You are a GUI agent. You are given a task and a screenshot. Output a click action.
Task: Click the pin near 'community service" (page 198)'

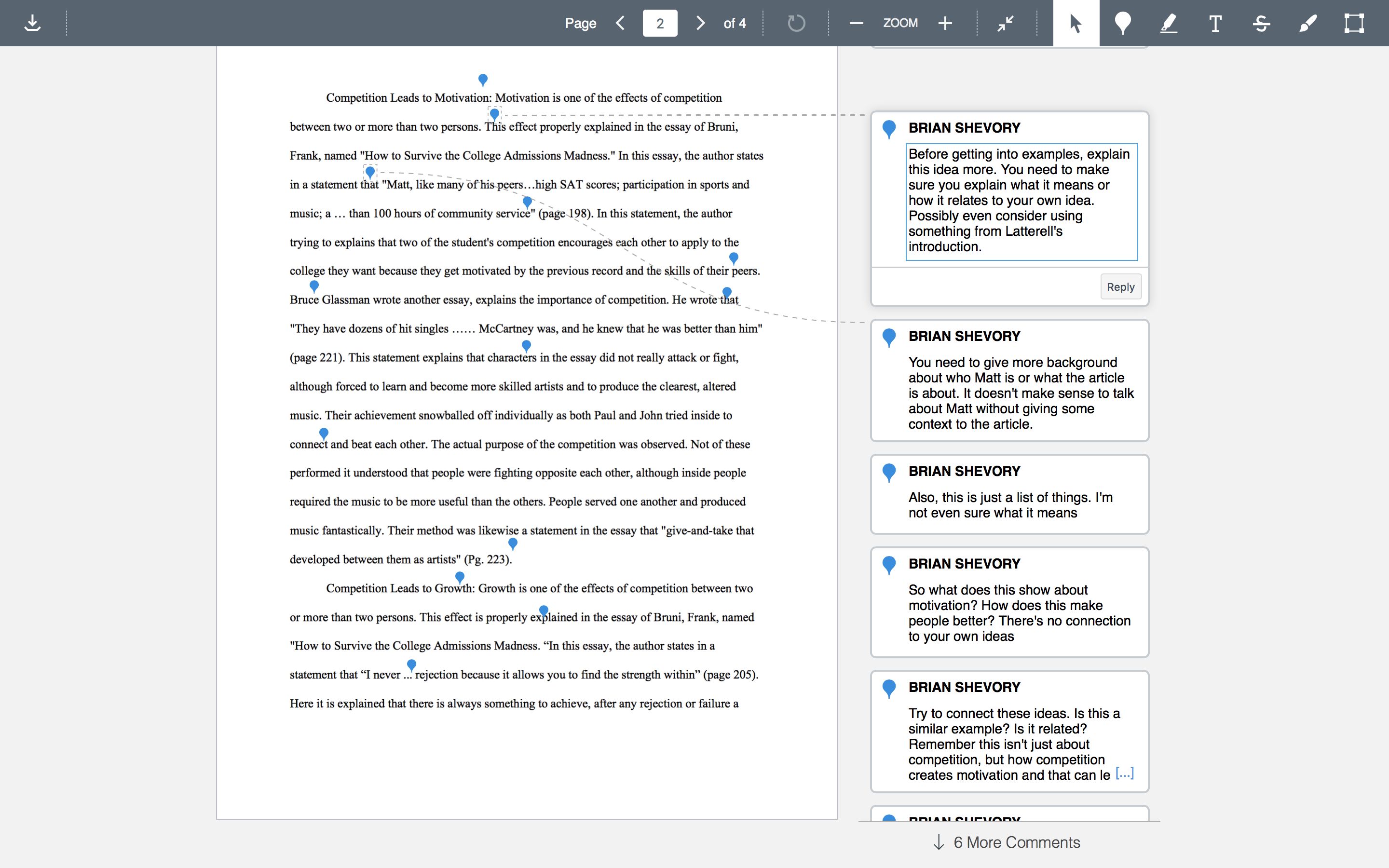[x=528, y=202]
